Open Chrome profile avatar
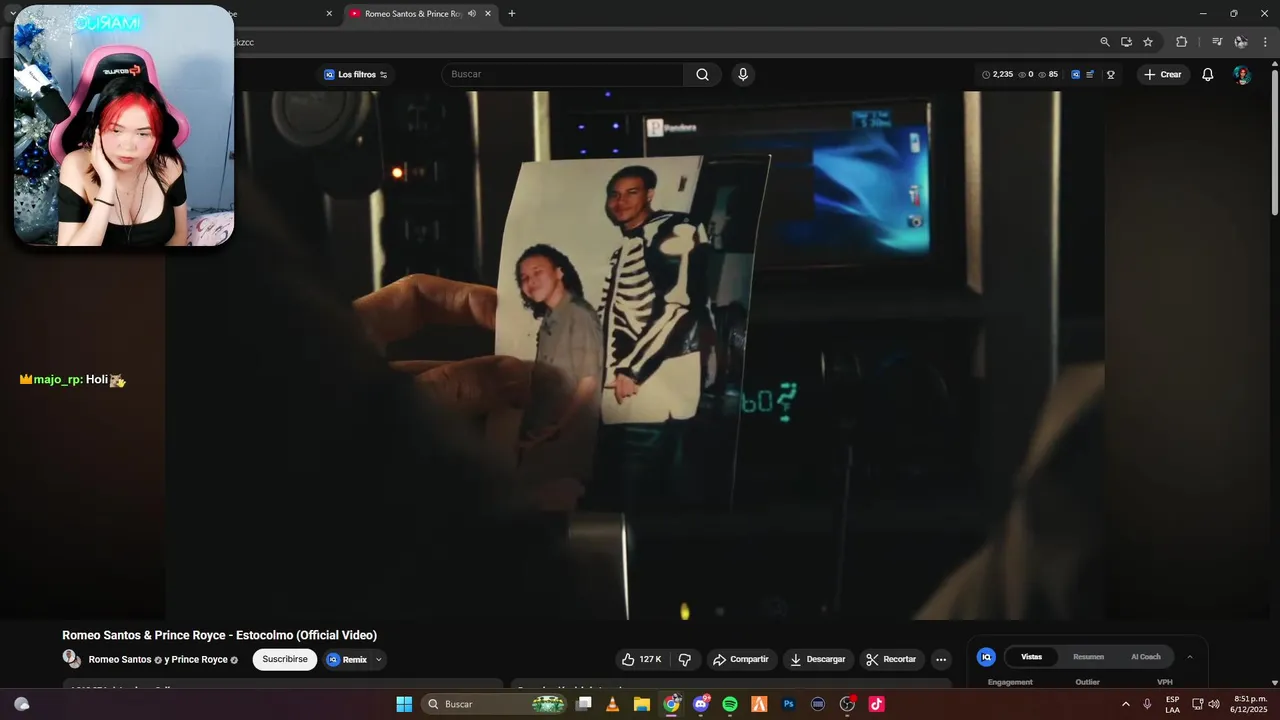 [1241, 42]
